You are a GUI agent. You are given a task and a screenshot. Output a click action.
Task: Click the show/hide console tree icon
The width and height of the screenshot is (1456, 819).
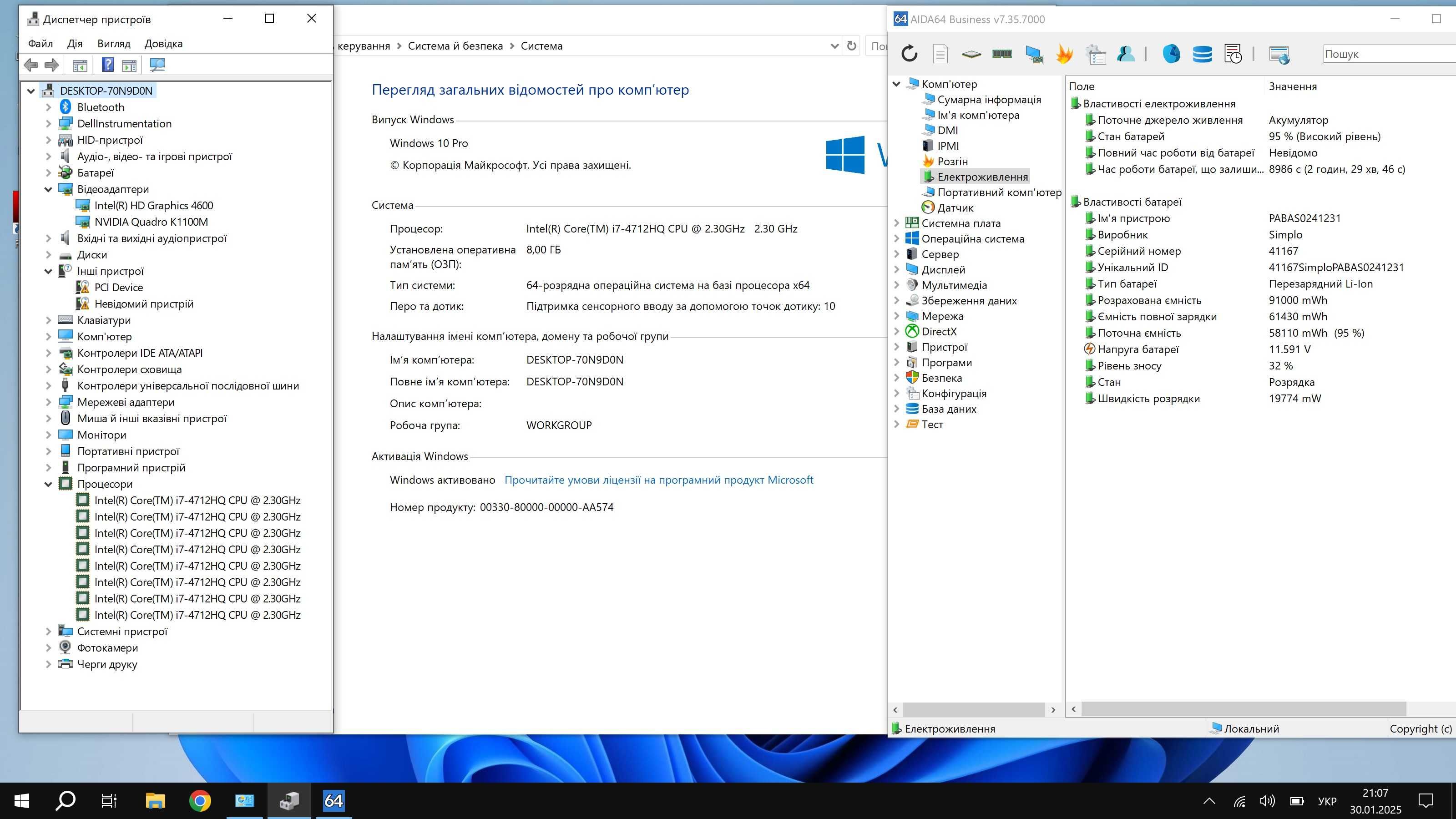pos(80,66)
